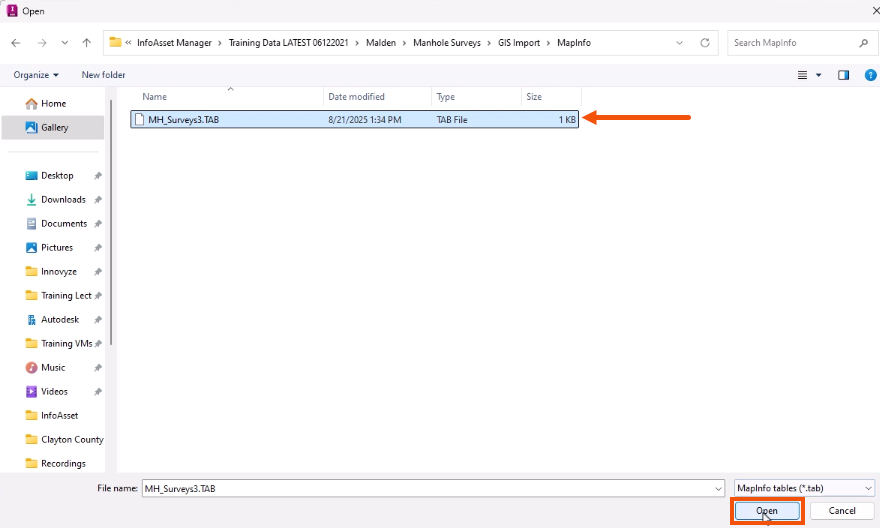
Task: Open the Training Lect folder shortcut
Action: (x=66, y=296)
